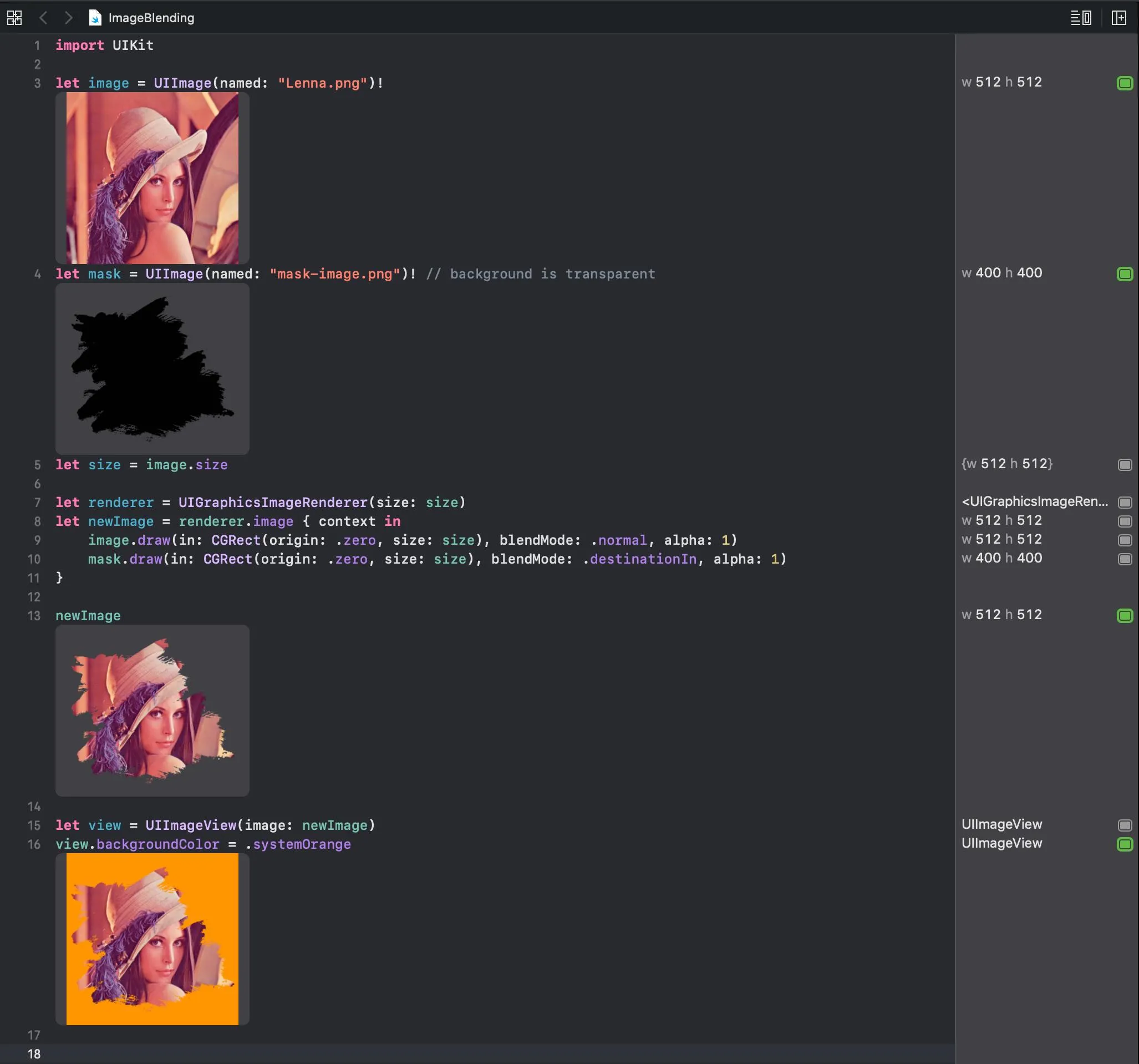1139x1064 pixels.
Task: Show result for UIGraphicsImageRenderer line
Action: point(1125,503)
